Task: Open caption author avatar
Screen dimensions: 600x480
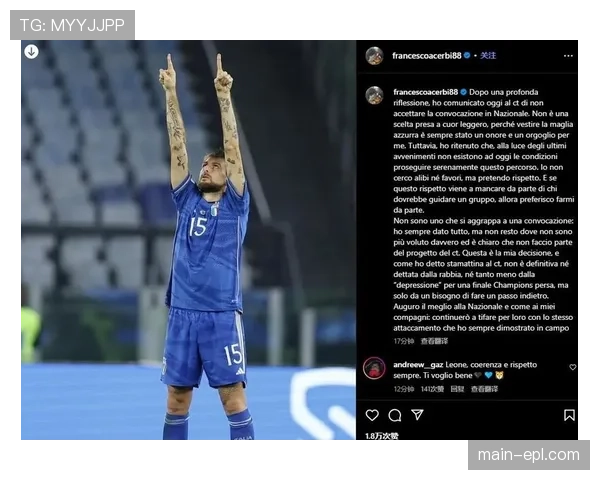Action: (x=374, y=95)
